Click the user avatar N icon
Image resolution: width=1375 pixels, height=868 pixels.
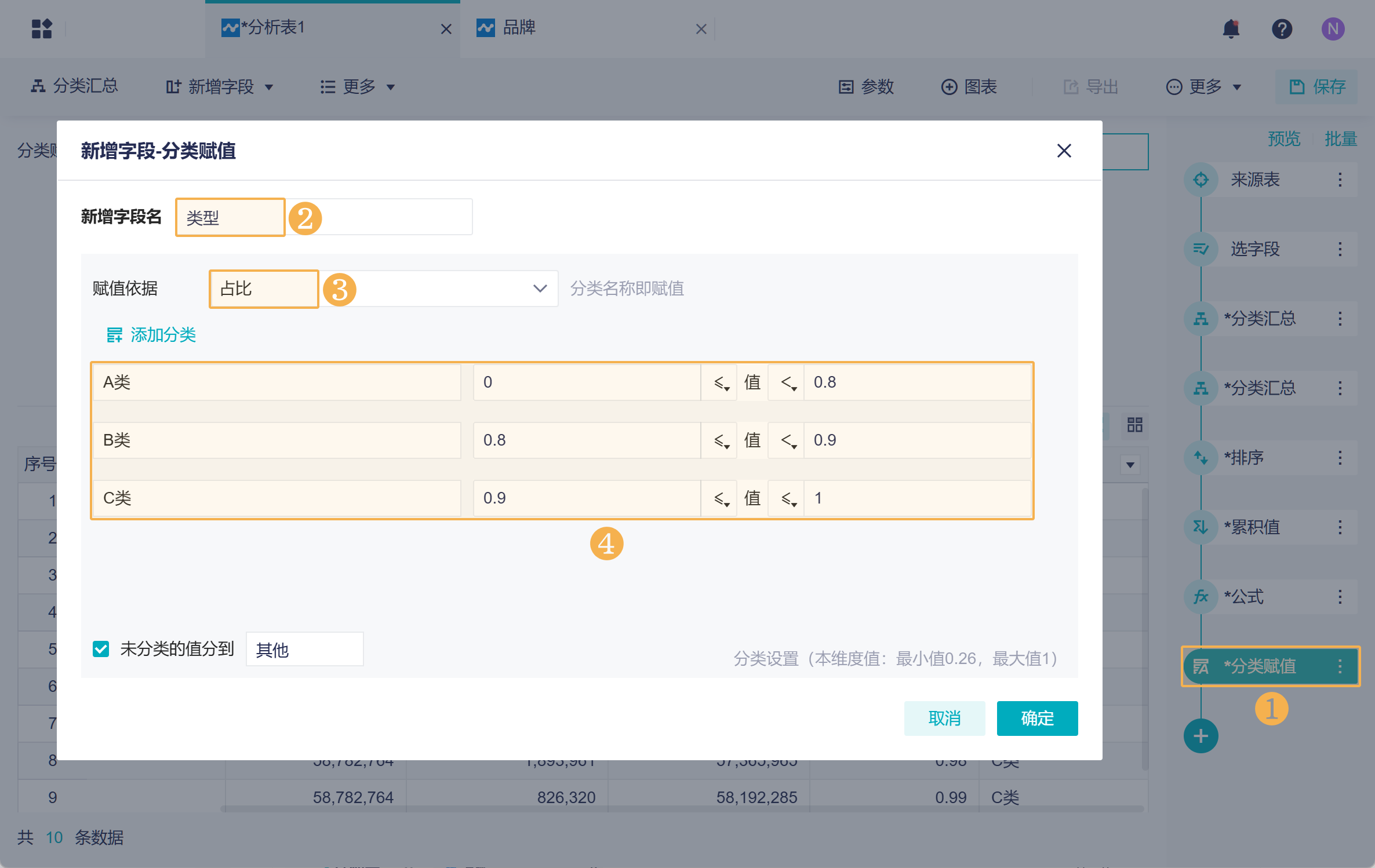tap(1333, 29)
